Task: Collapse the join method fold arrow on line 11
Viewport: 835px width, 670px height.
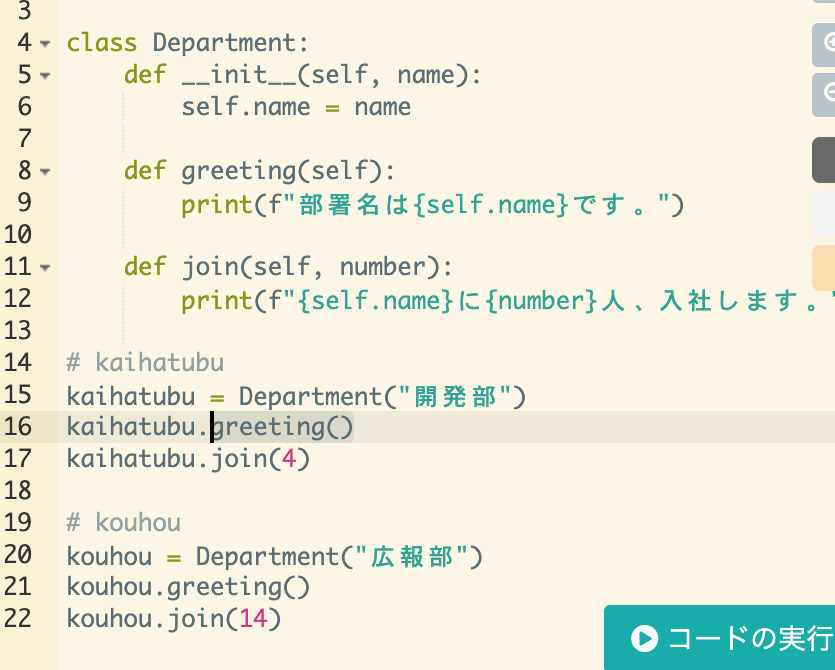Action: pos(45,267)
